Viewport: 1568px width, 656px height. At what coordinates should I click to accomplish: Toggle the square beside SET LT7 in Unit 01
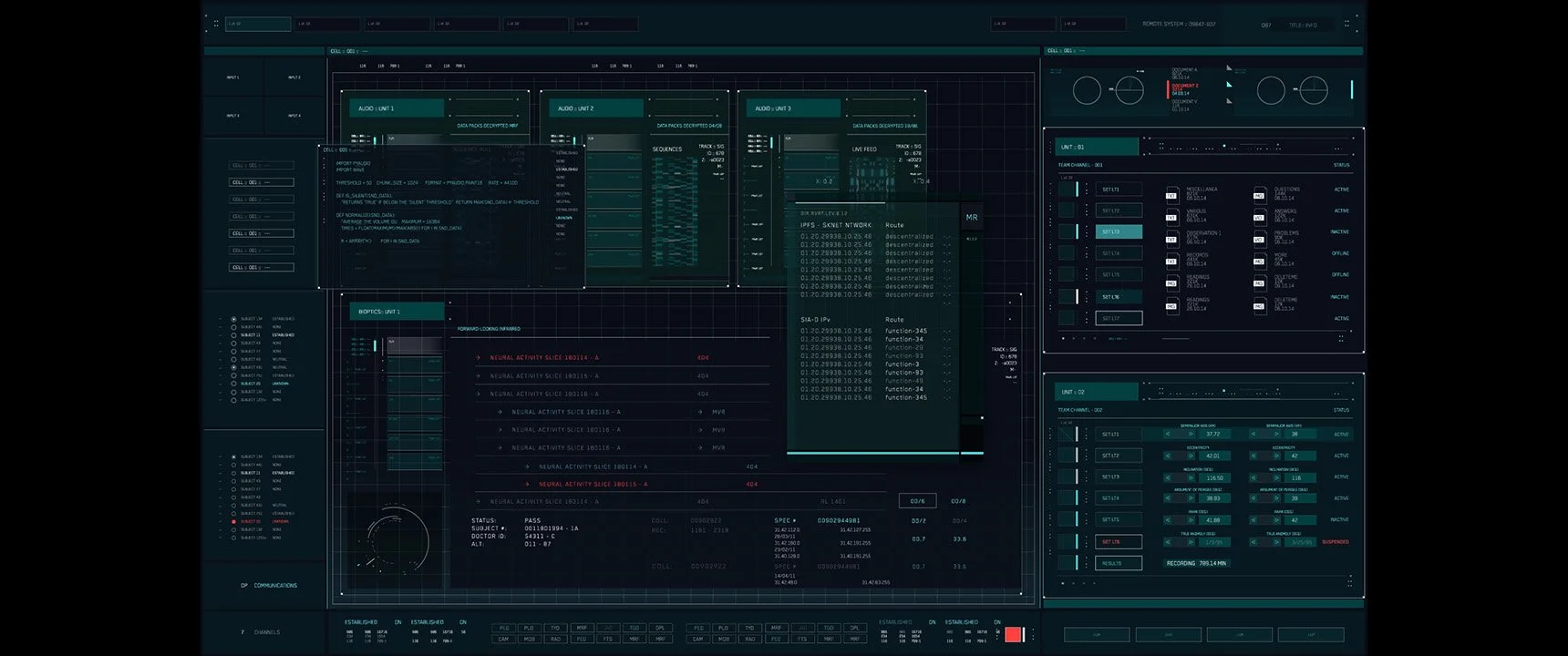pos(1066,318)
